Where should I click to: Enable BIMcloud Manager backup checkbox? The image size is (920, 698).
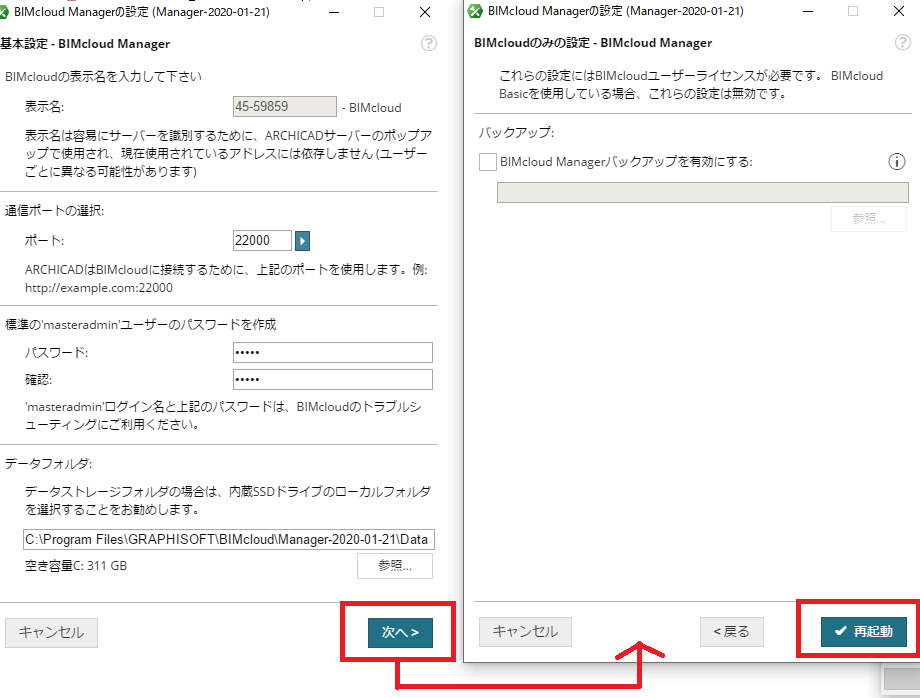coord(488,162)
